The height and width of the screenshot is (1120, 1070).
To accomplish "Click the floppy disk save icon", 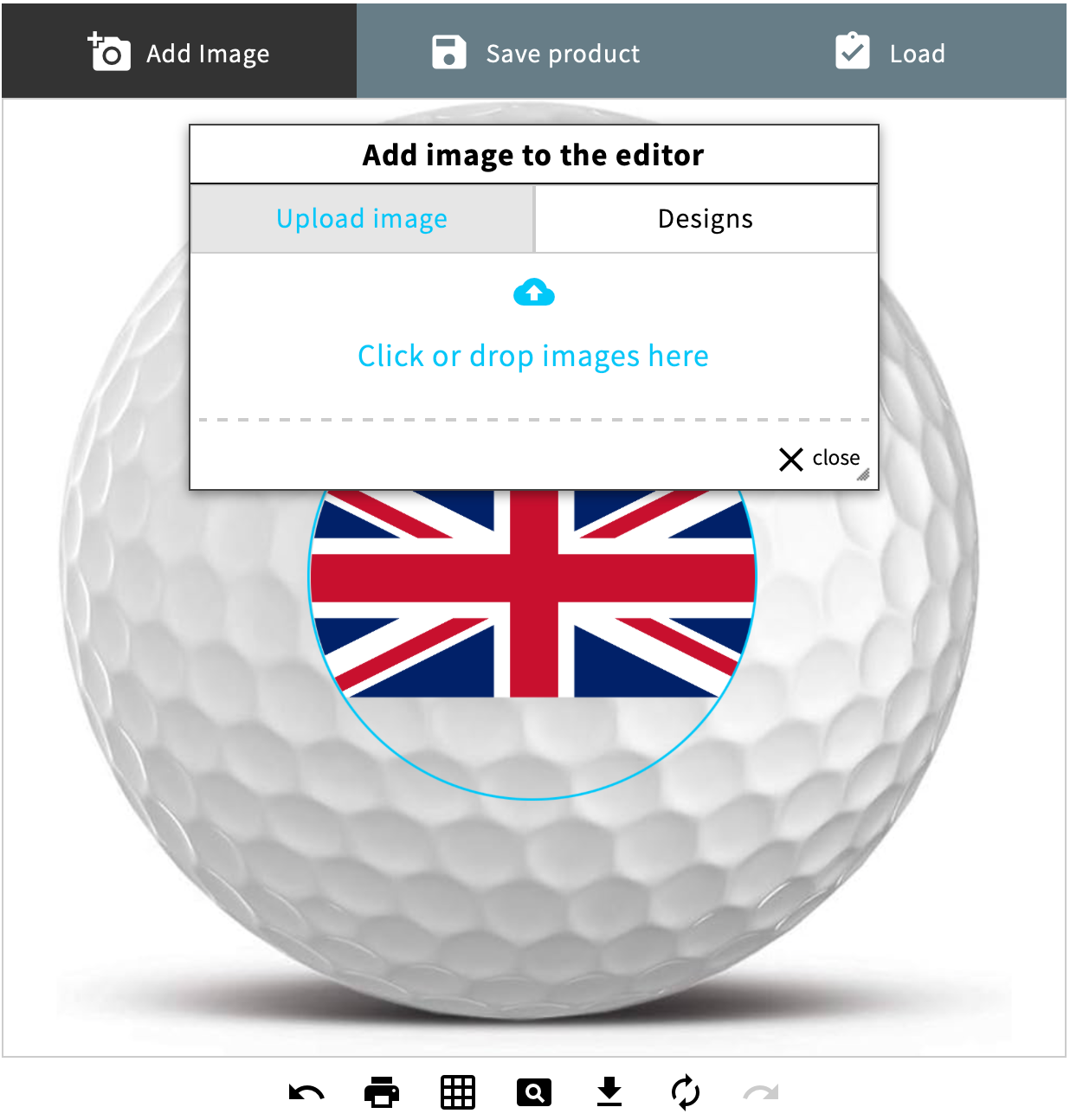I will click(449, 52).
